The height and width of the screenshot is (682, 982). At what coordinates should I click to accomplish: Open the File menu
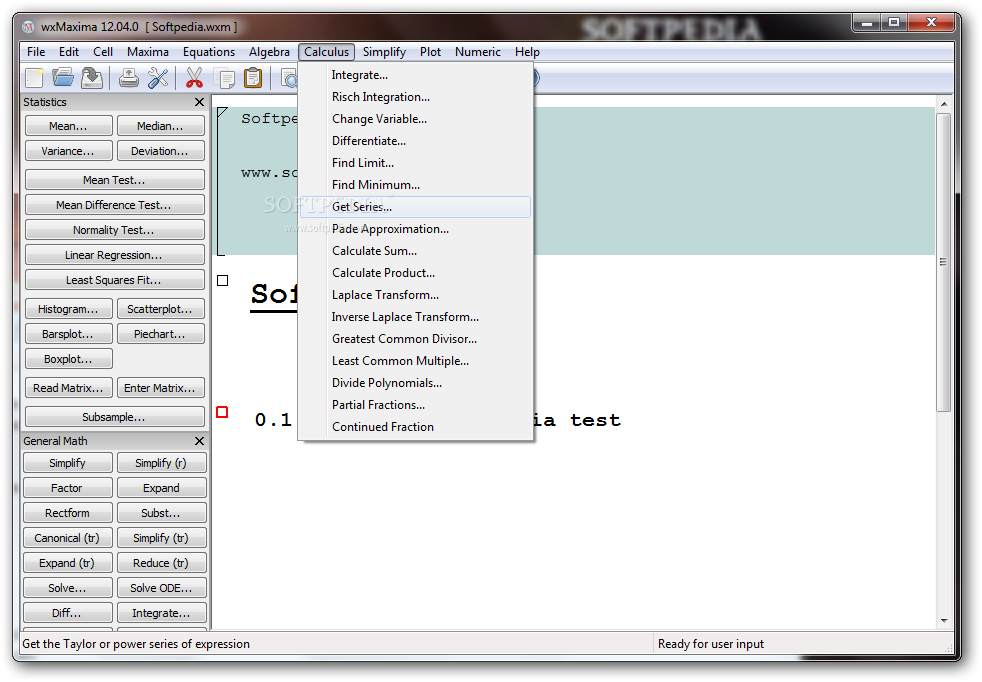36,52
